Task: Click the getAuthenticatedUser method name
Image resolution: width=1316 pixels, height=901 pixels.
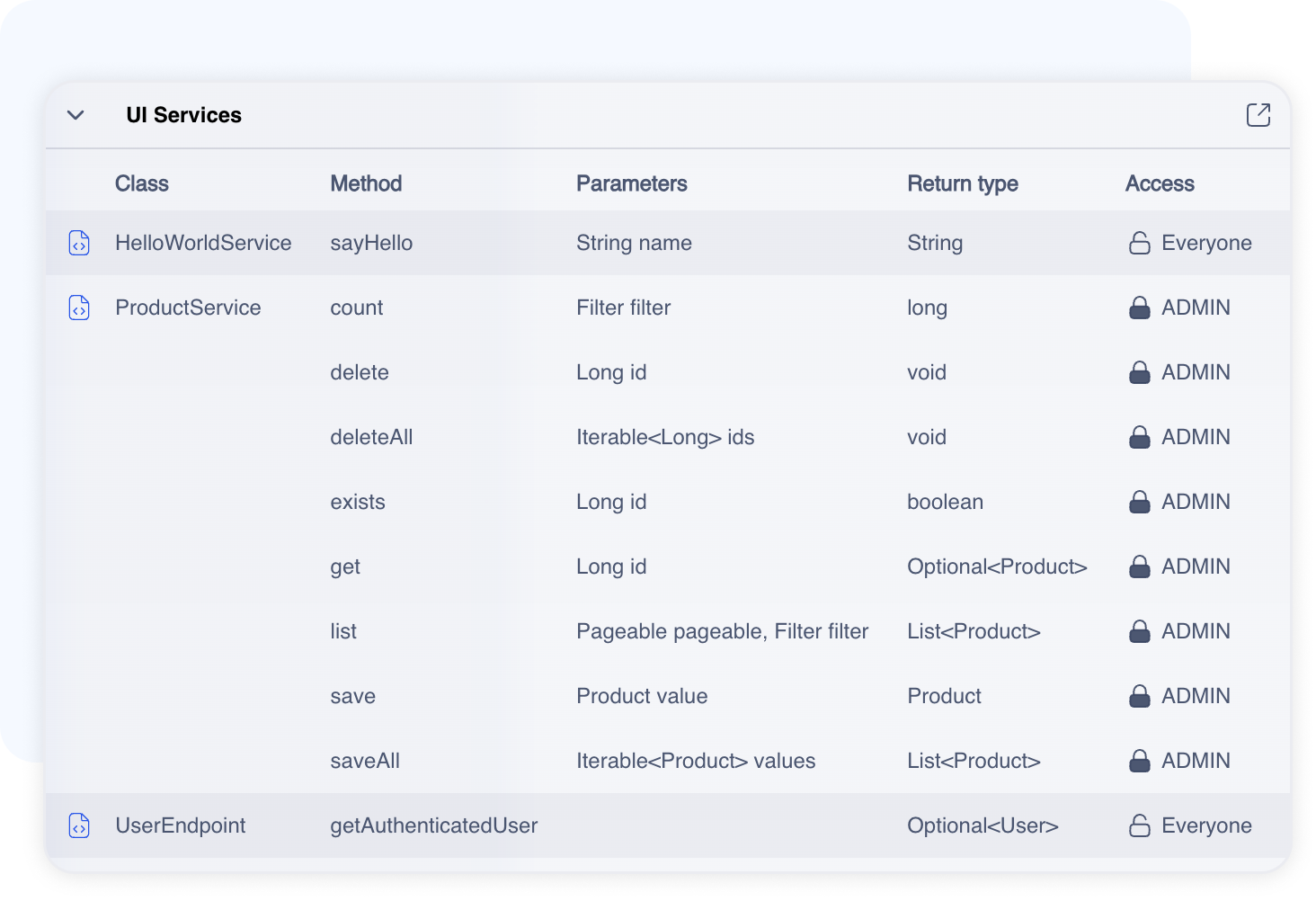Action: tap(434, 825)
